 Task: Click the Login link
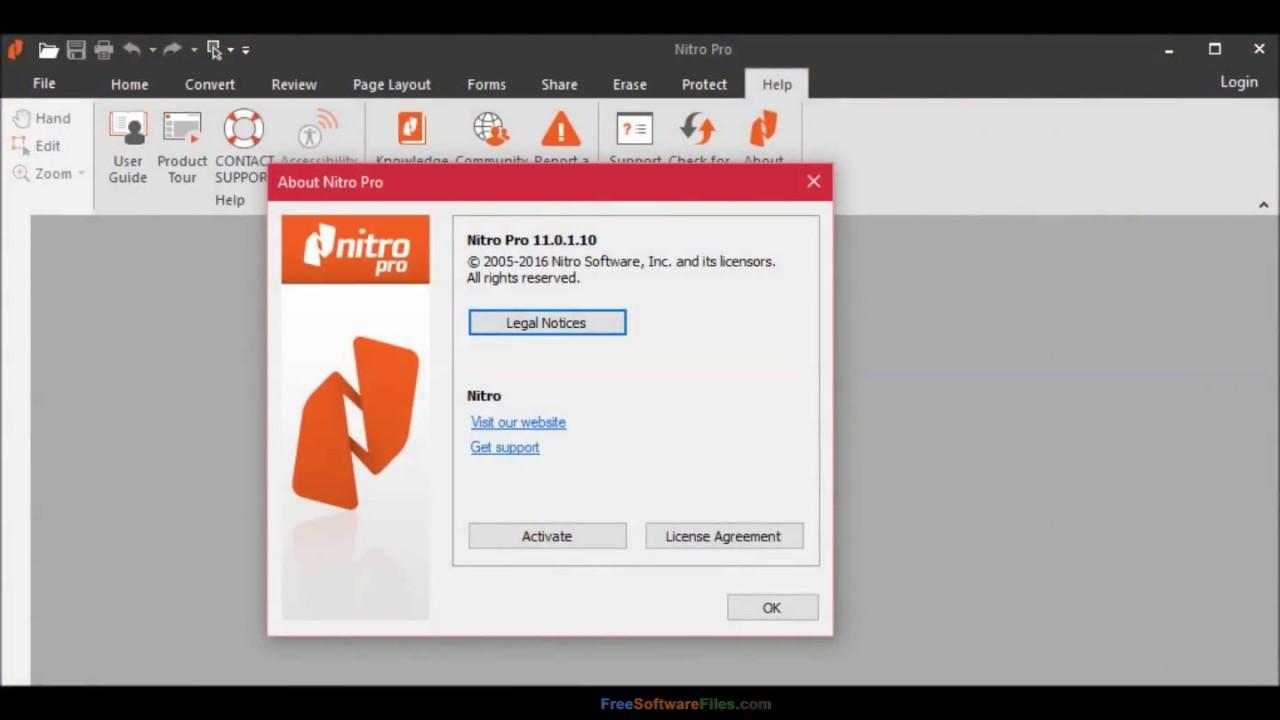tap(1239, 82)
